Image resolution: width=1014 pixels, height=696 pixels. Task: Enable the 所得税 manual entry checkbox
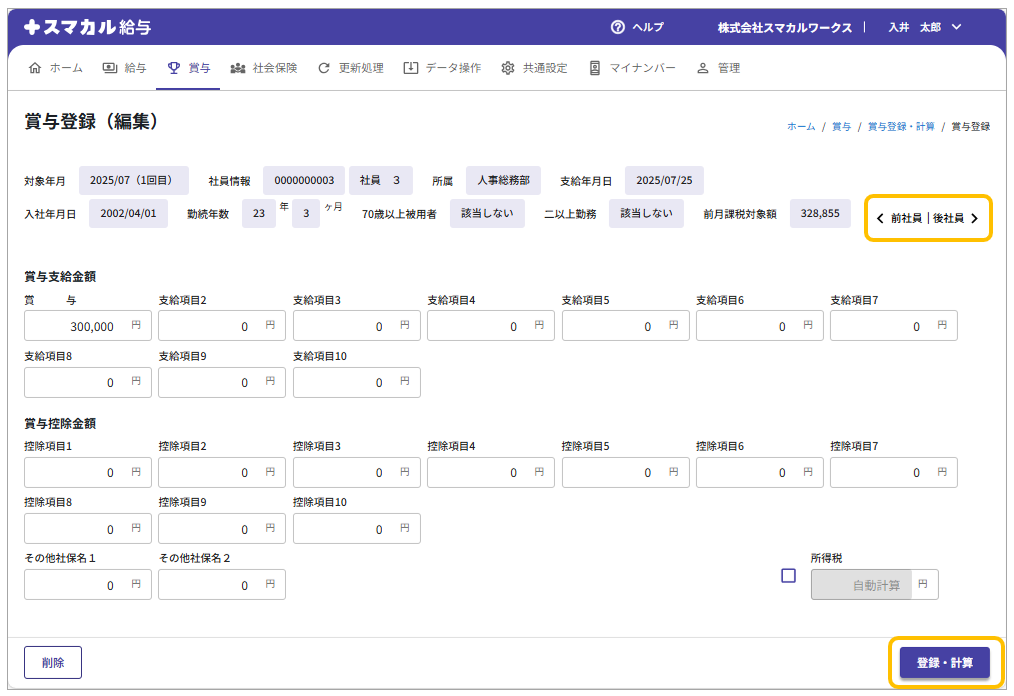click(x=788, y=575)
